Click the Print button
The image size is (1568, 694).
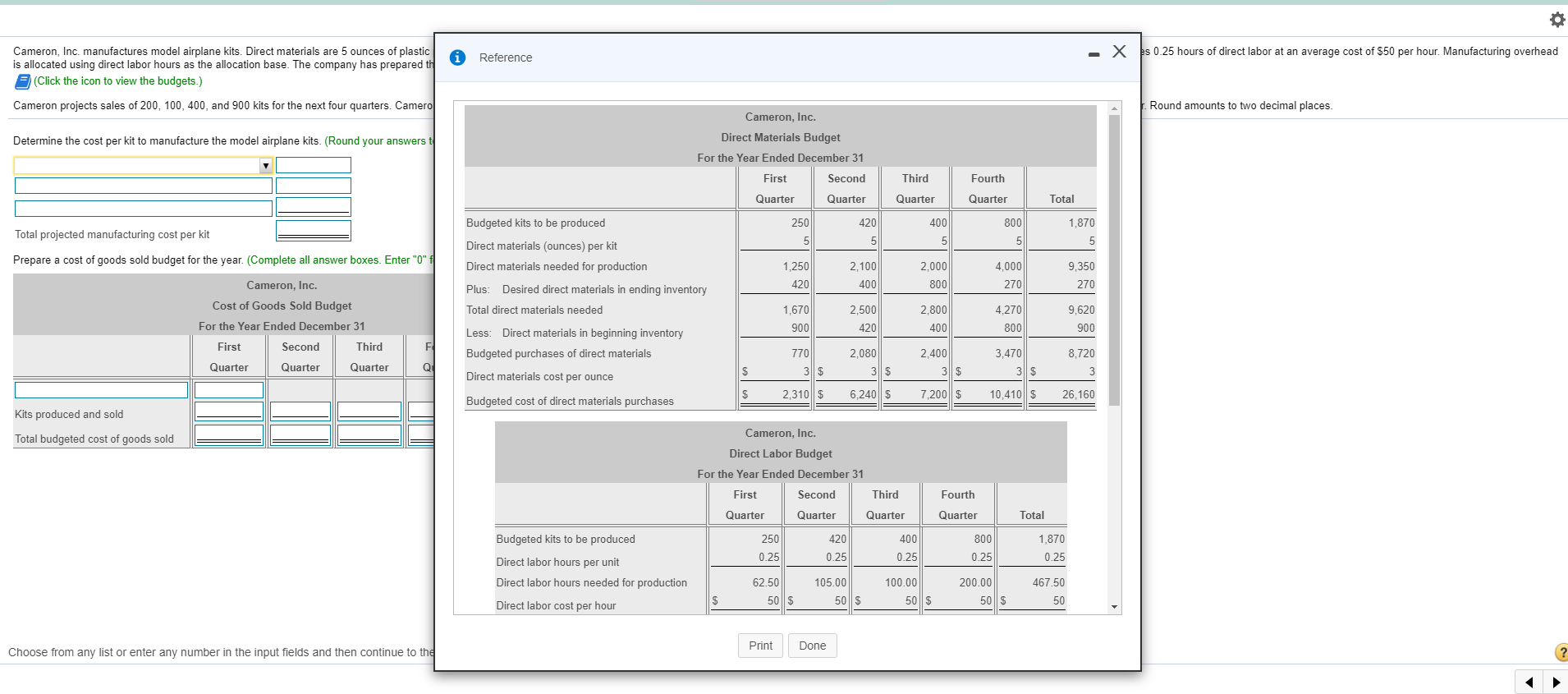pos(760,646)
